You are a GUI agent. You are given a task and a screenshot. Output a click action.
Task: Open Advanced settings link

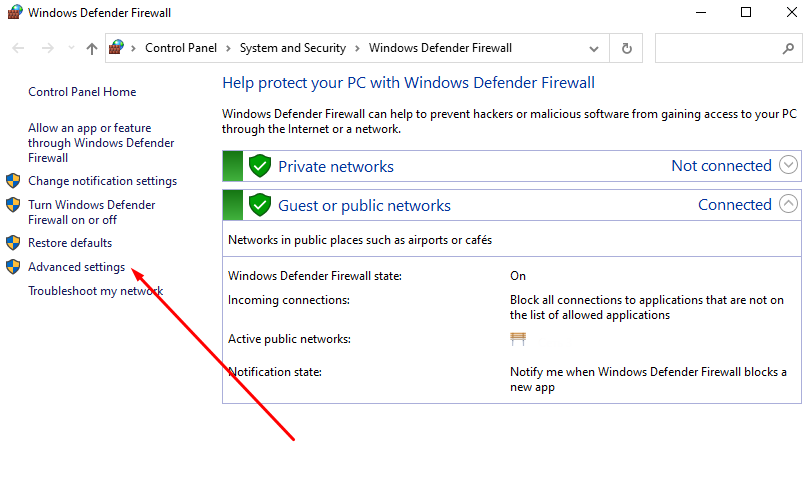point(76,267)
